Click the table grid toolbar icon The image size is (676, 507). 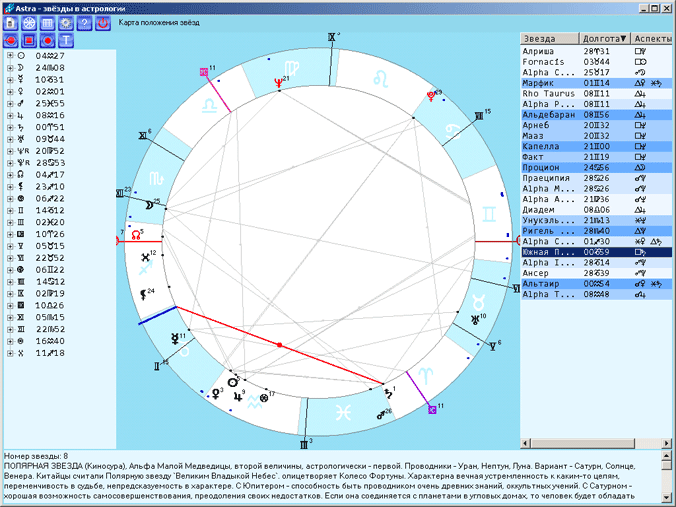48,23
